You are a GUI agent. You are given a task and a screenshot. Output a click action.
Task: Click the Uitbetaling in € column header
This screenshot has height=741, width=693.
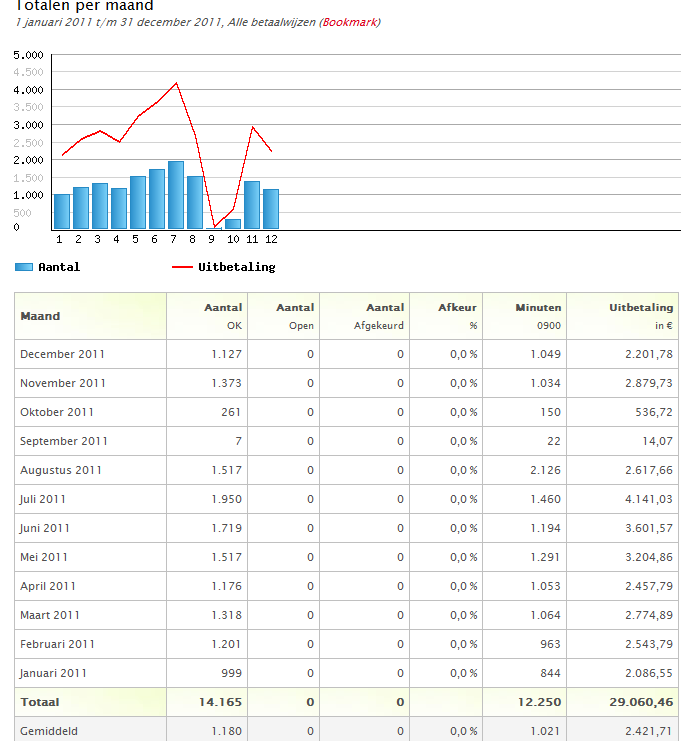pyautogui.click(x=623, y=316)
